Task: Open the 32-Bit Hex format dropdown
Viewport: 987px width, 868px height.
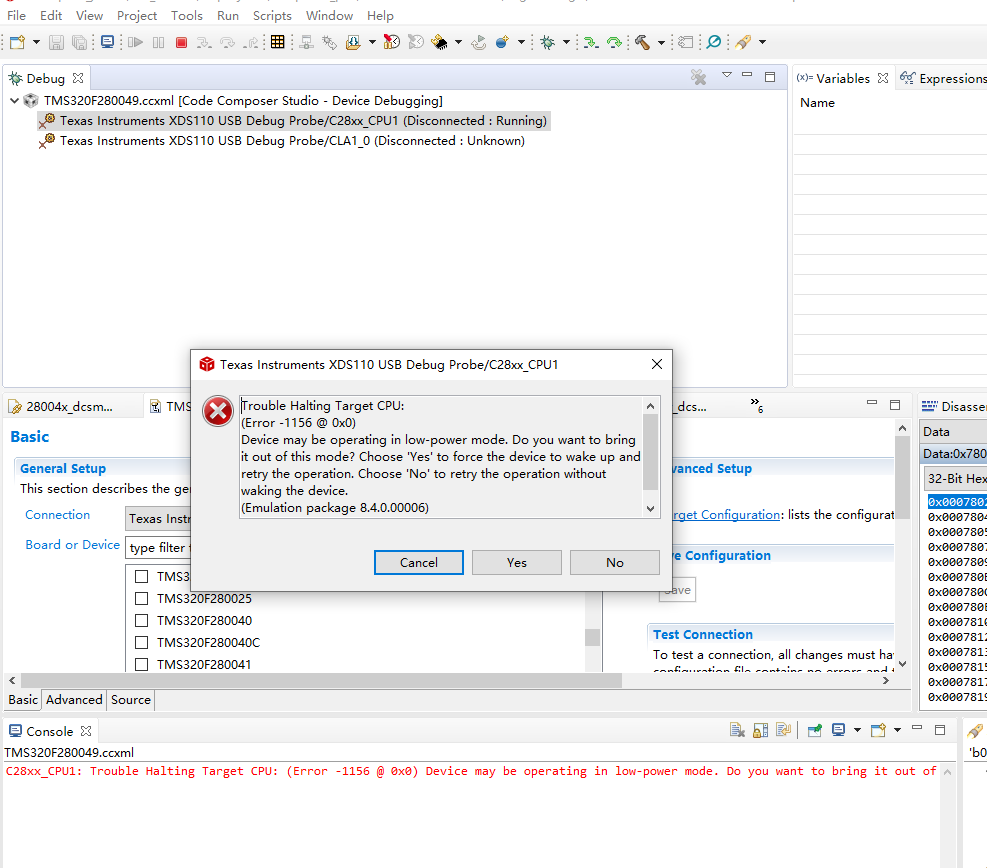Action: (x=956, y=478)
